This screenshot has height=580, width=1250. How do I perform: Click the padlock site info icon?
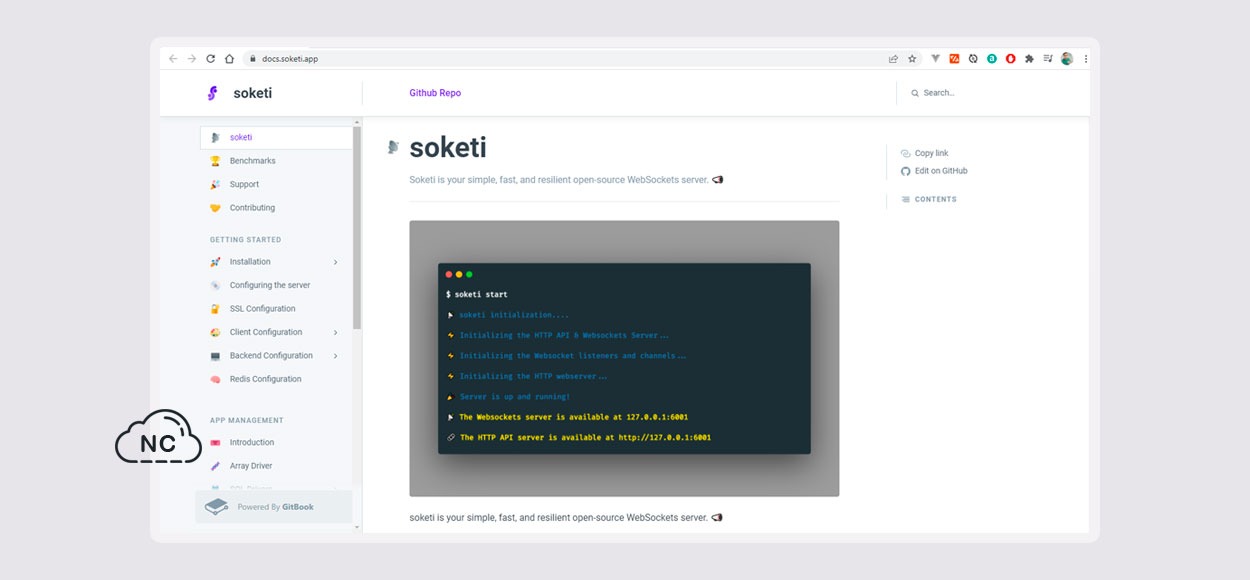(253, 59)
